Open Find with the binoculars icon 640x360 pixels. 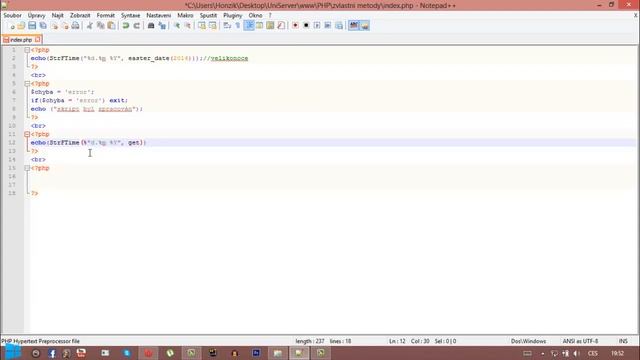tap(151, 26)
